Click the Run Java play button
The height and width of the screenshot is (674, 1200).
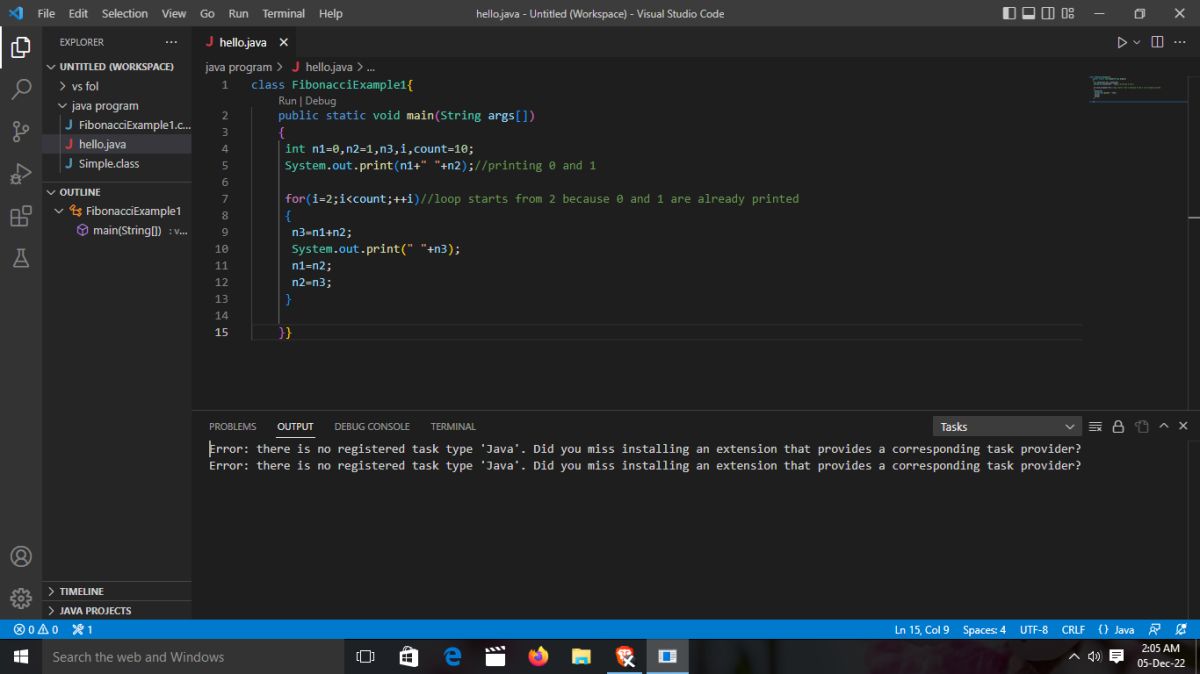coord(1122,42)
